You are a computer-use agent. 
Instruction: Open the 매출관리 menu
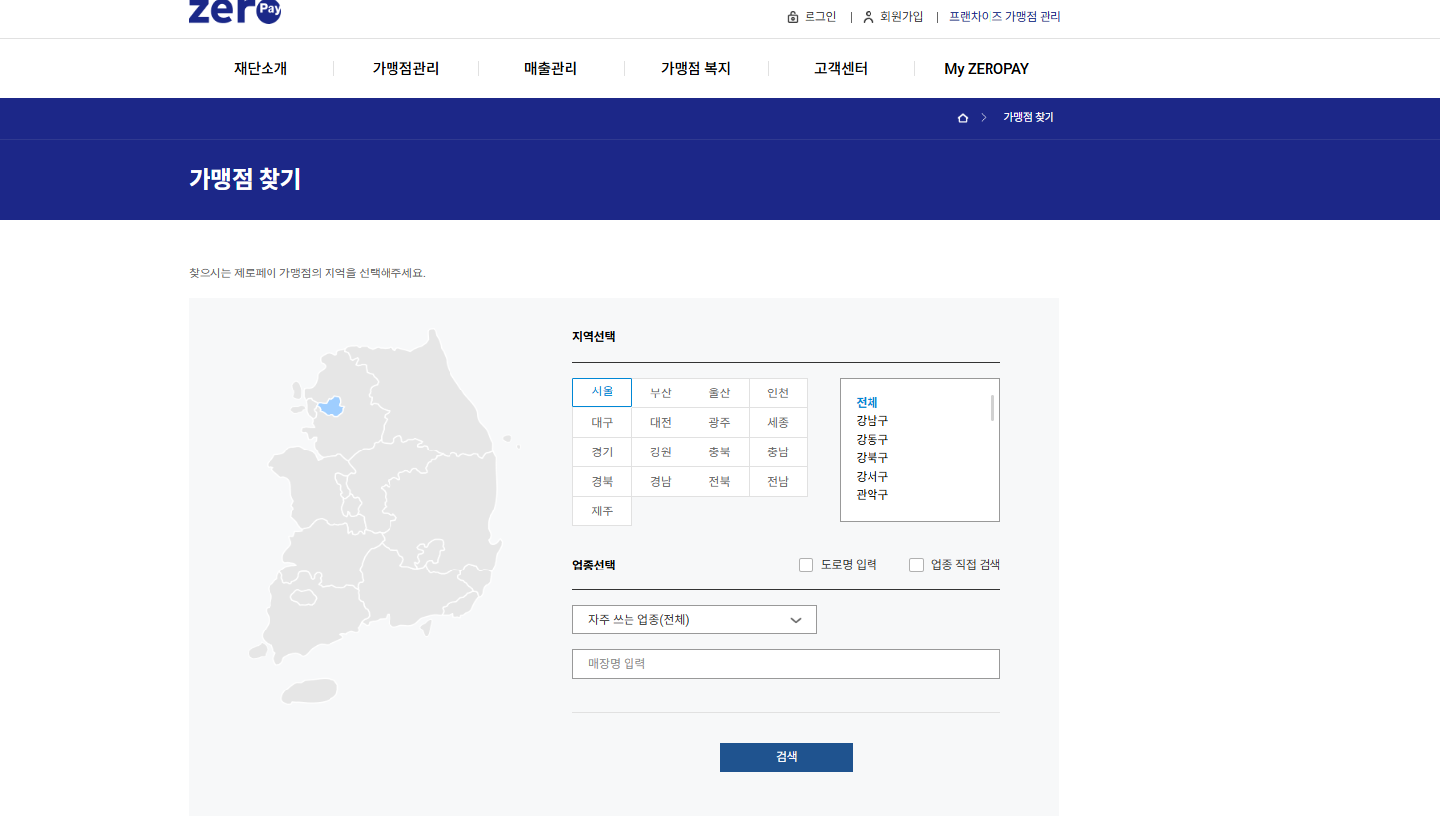coord(551,69)
